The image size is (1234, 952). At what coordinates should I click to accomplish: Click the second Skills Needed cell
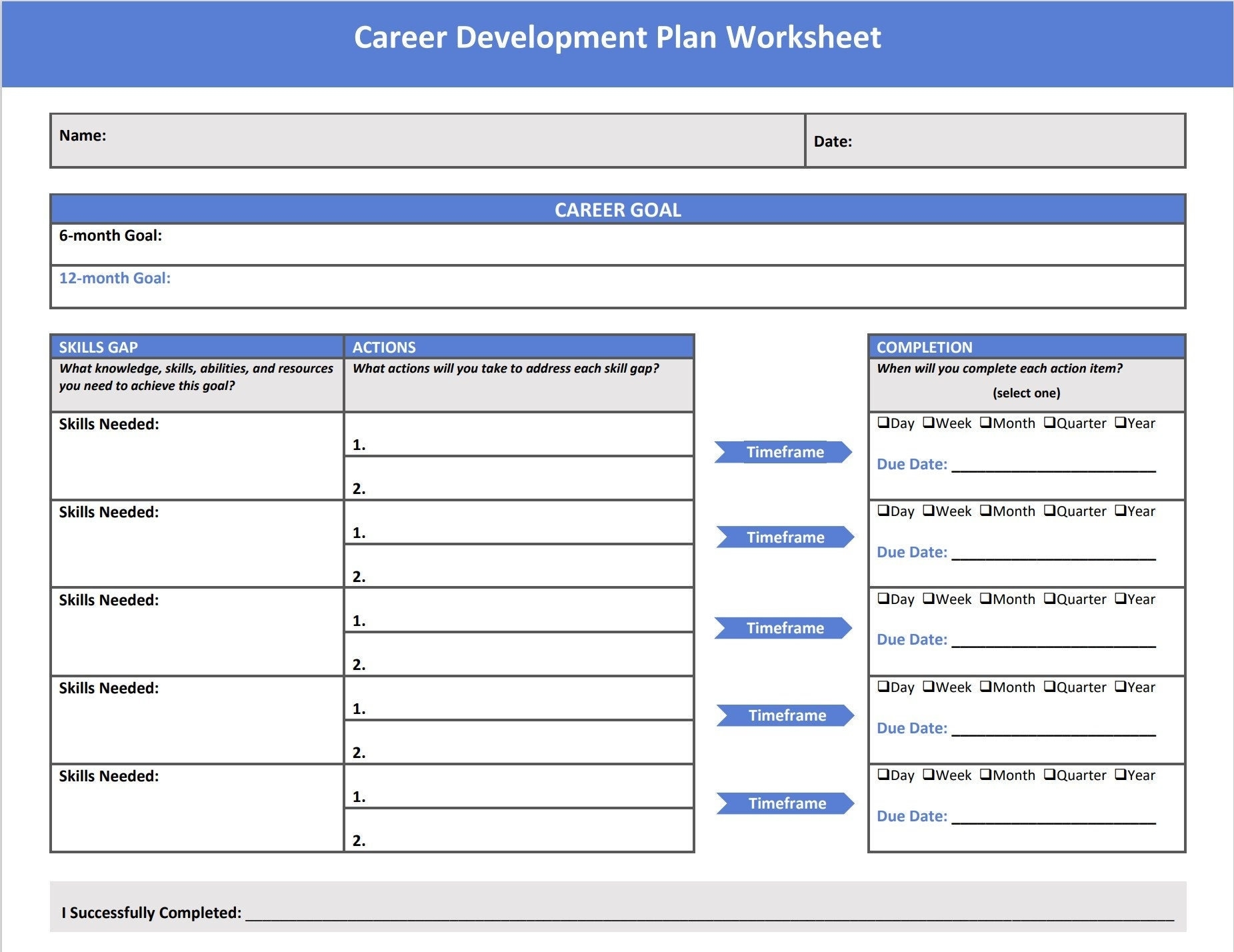coord(197,544)
